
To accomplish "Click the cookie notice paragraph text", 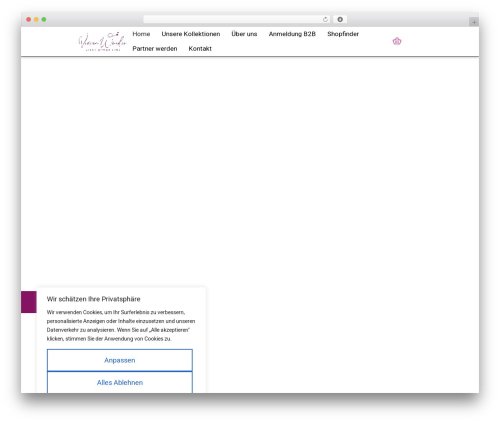I will (x=121, y=326).
